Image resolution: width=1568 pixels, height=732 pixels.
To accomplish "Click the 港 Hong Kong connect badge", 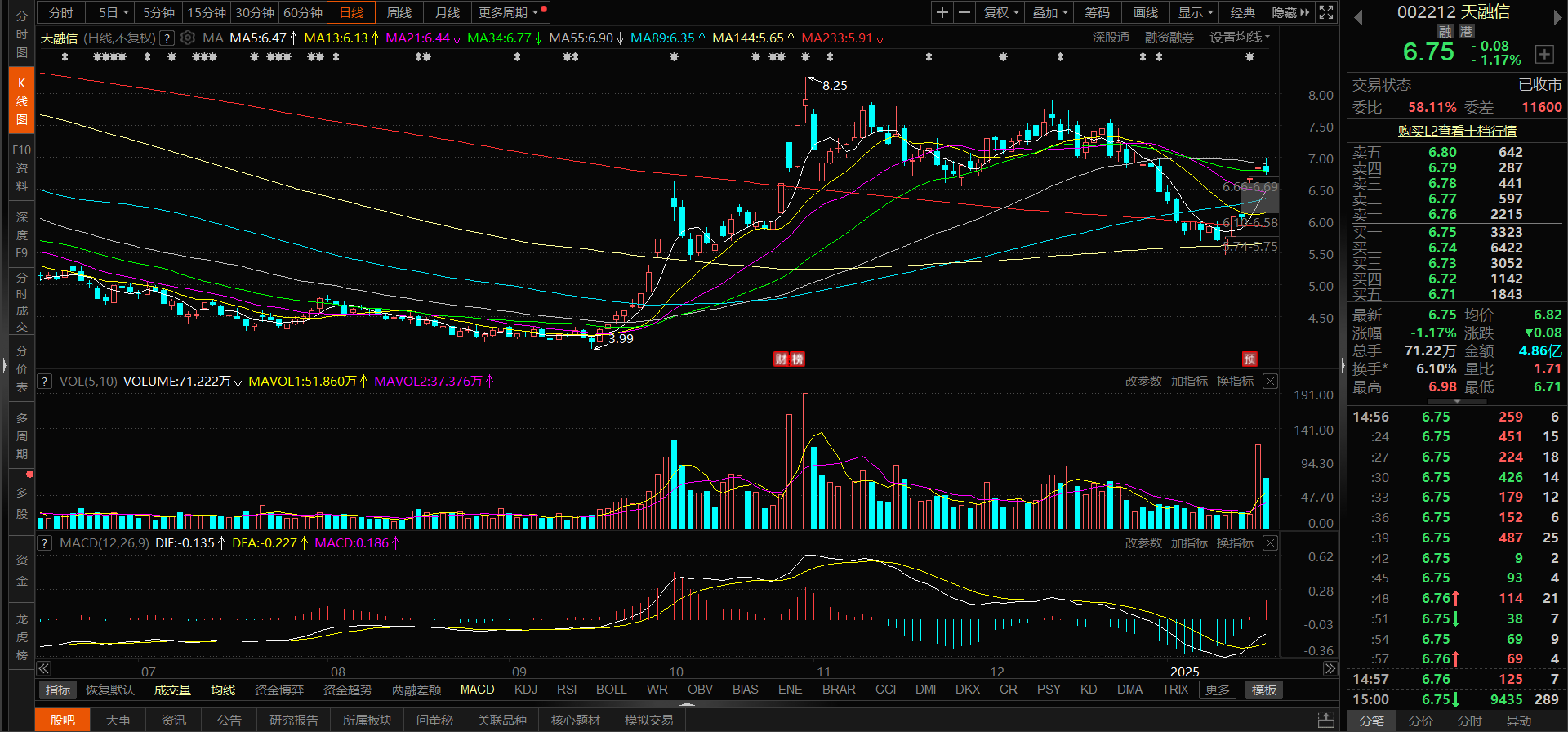I will pos(1467,31).
